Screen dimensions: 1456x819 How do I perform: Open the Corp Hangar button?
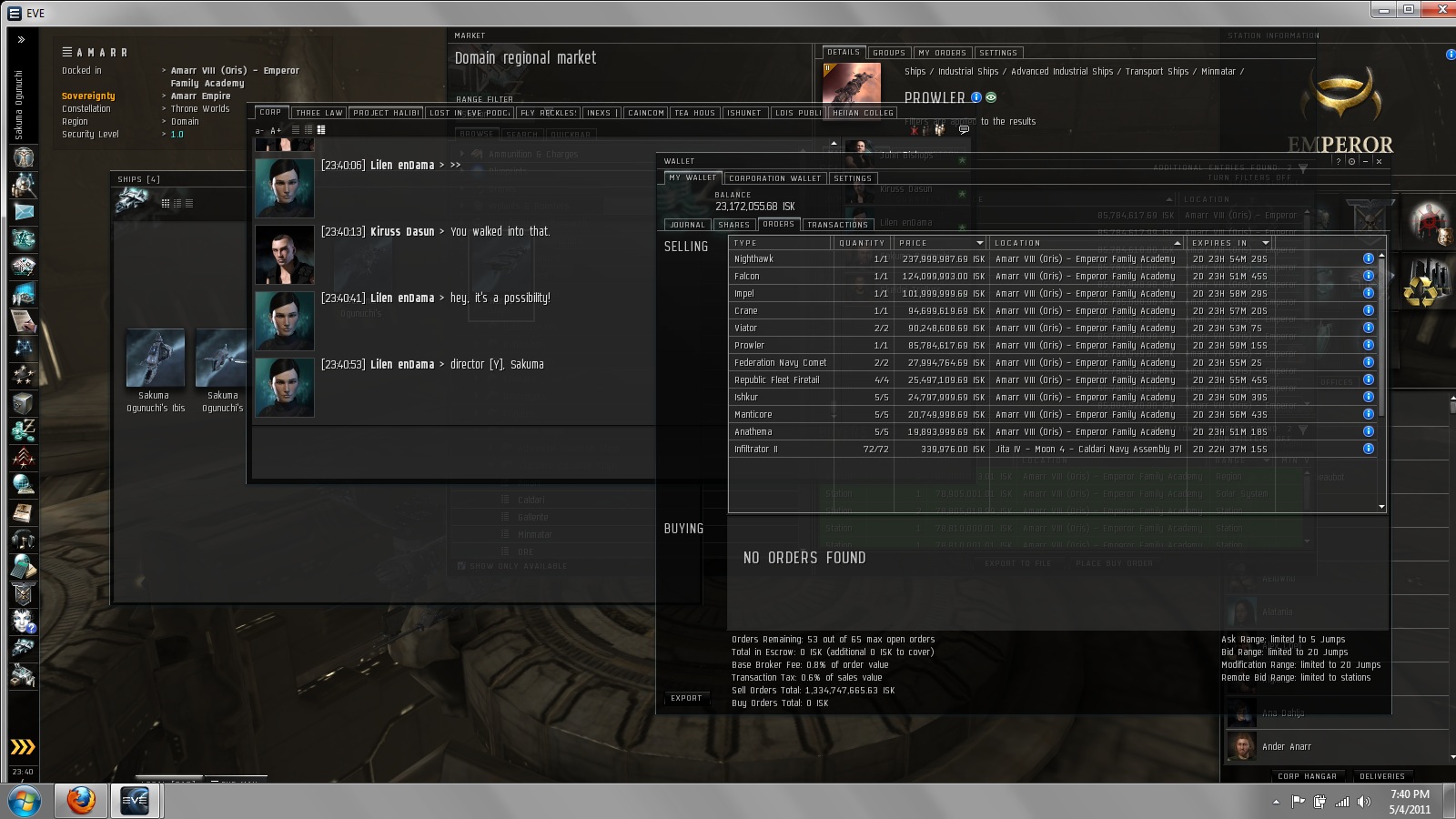(x=1307, y=776)
